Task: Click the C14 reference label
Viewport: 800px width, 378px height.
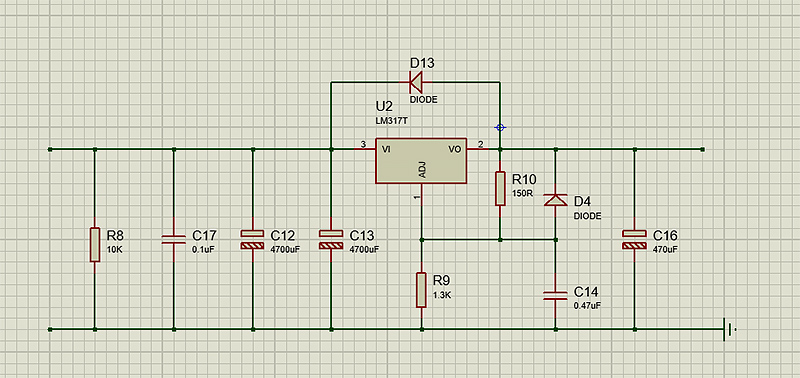Action: 586,292
